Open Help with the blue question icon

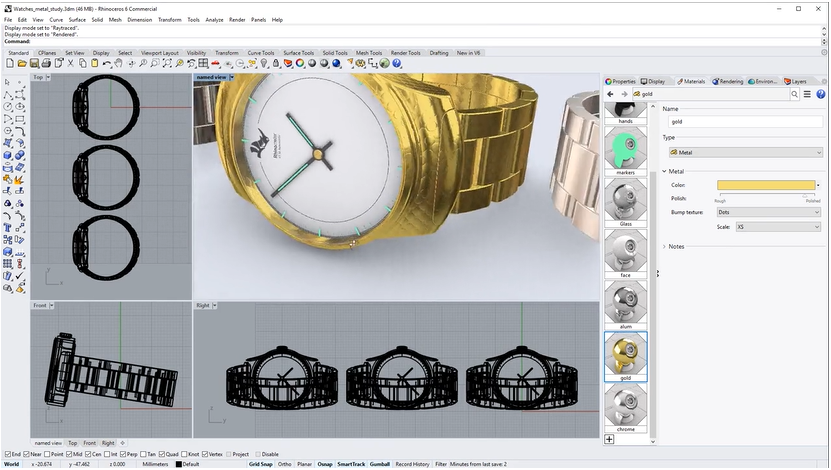(397, 64)
